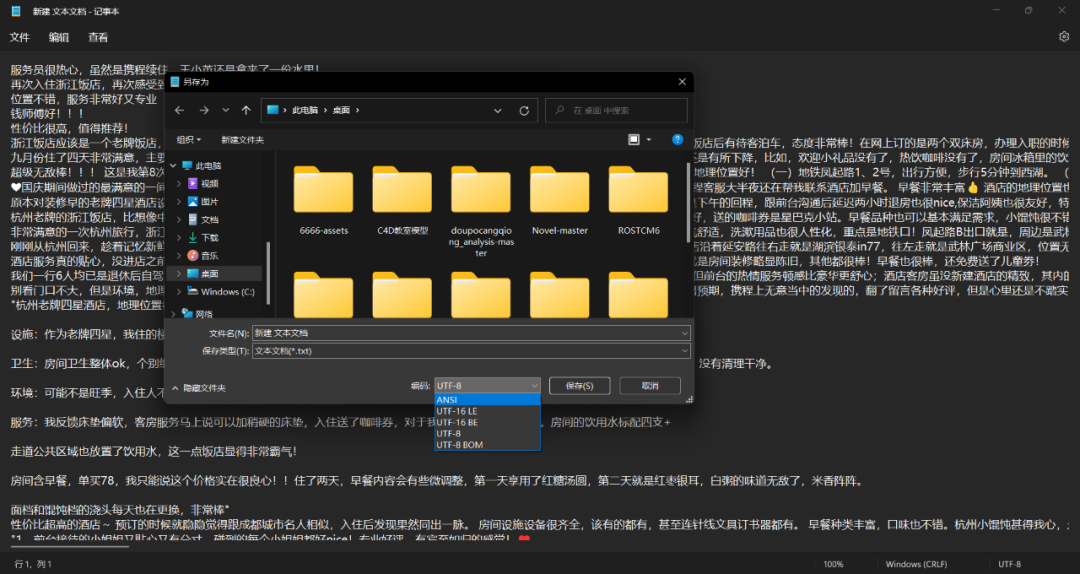
Task: Click the 100% zoom status entry
Action: click(833, 564)
